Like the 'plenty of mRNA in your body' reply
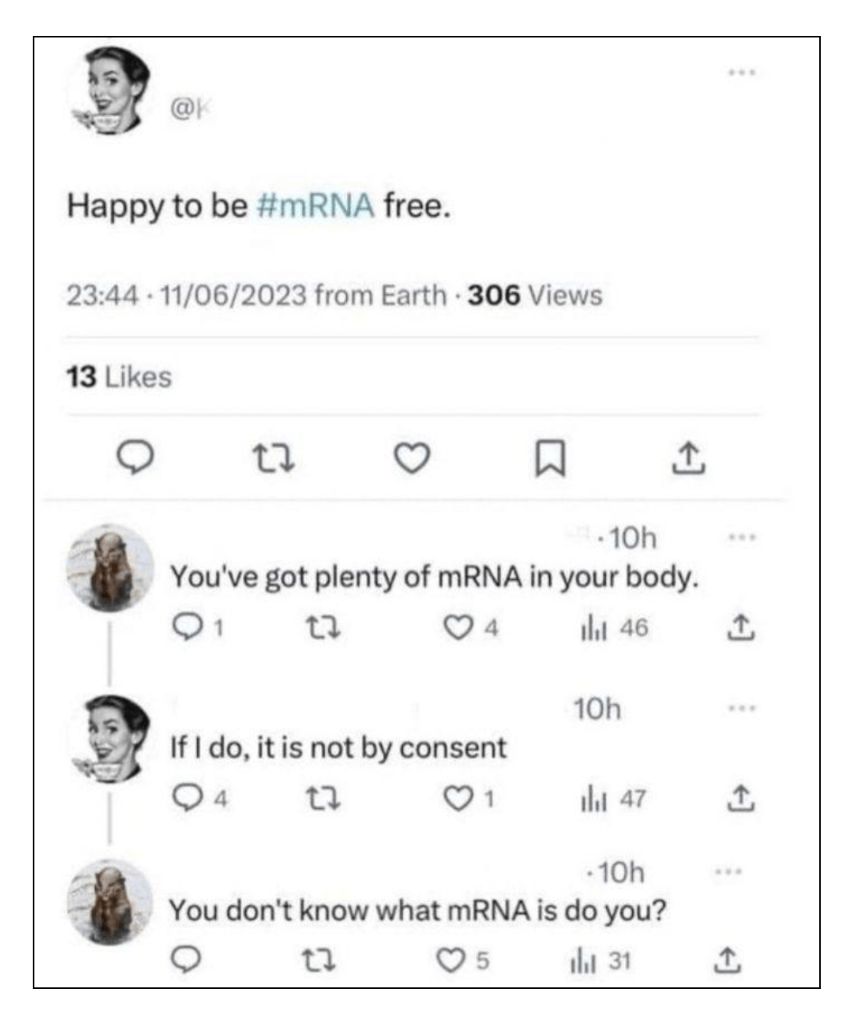Image resolution: width=853 pixels, height=1012 pixels. 454,628
